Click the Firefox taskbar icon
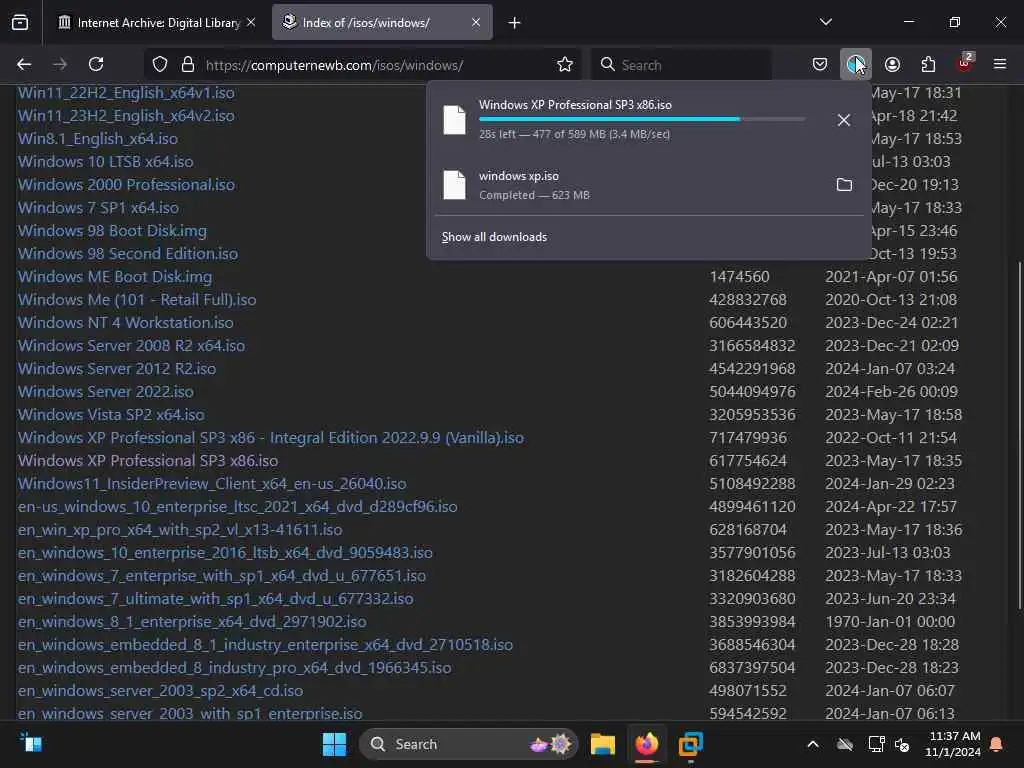 pos(647,744)
